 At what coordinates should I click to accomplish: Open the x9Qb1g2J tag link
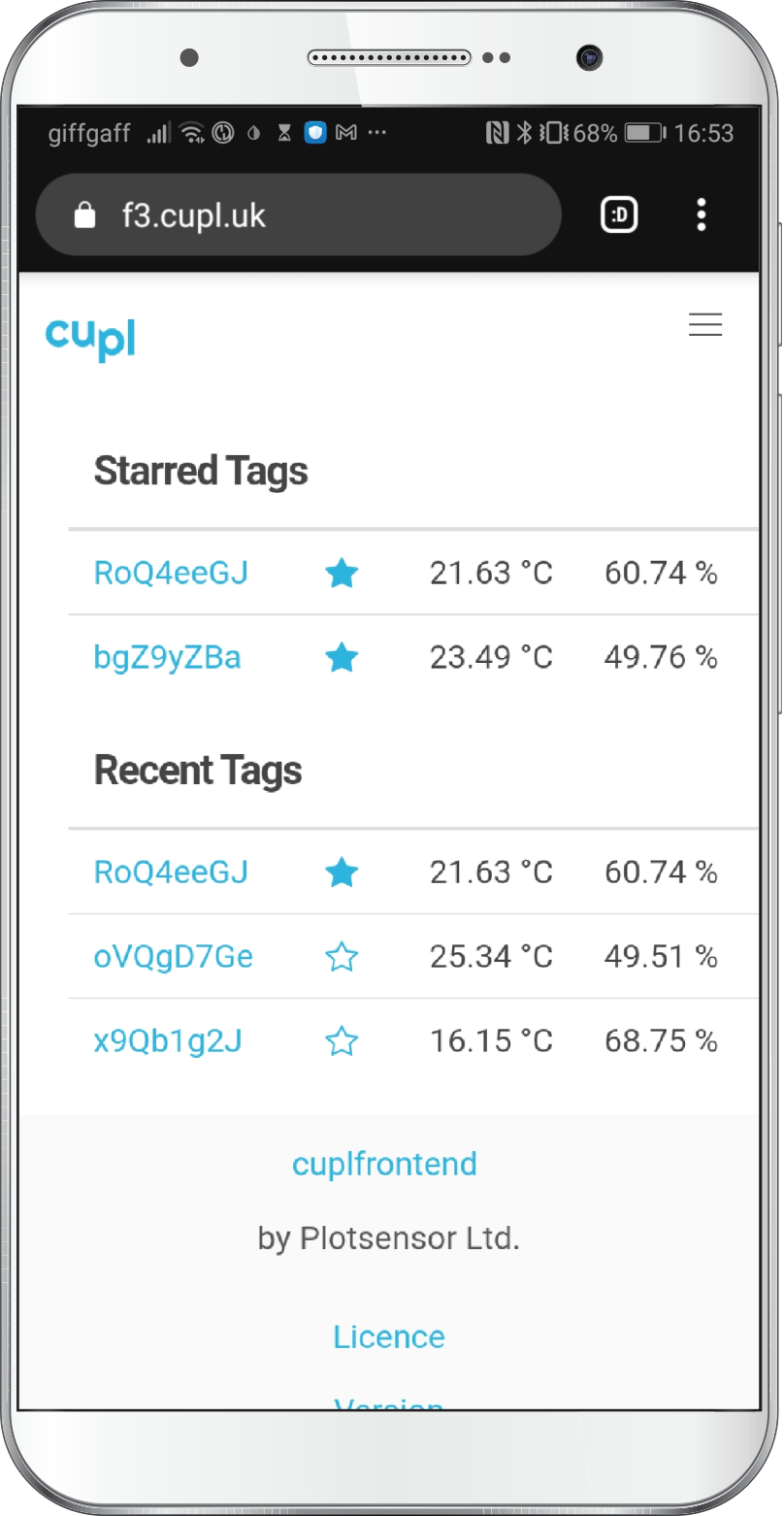click(x=168, y=1041)
